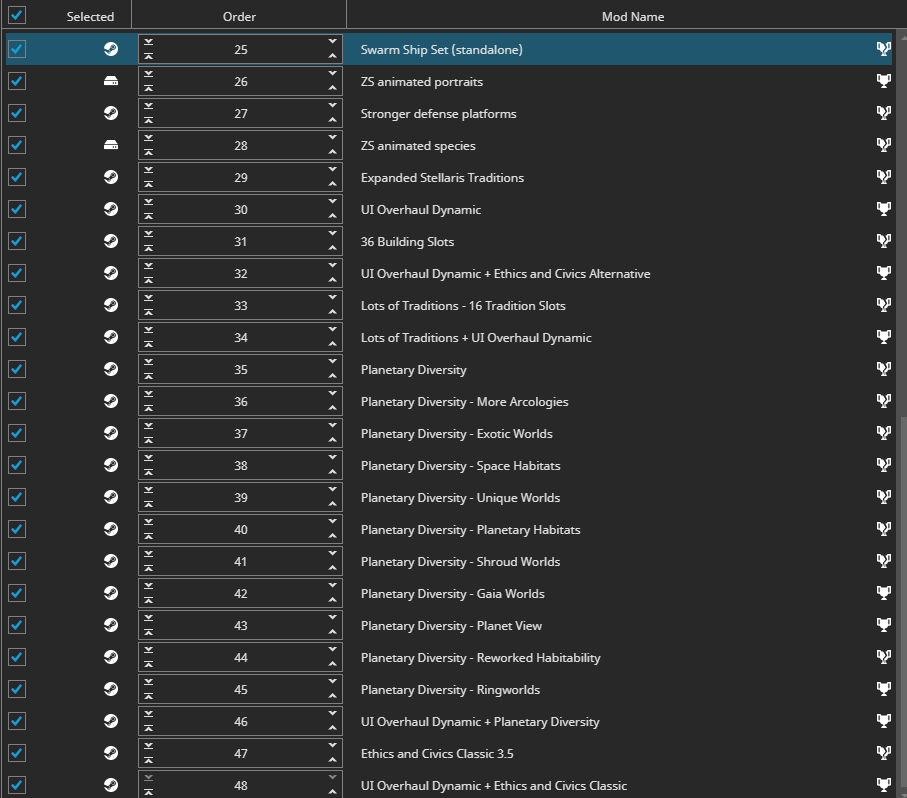Viewport: 907px width, 798px height.
Task: Uncheck the Swarm Ship Set (standalone) mod
Action: [x=17, y=49]
